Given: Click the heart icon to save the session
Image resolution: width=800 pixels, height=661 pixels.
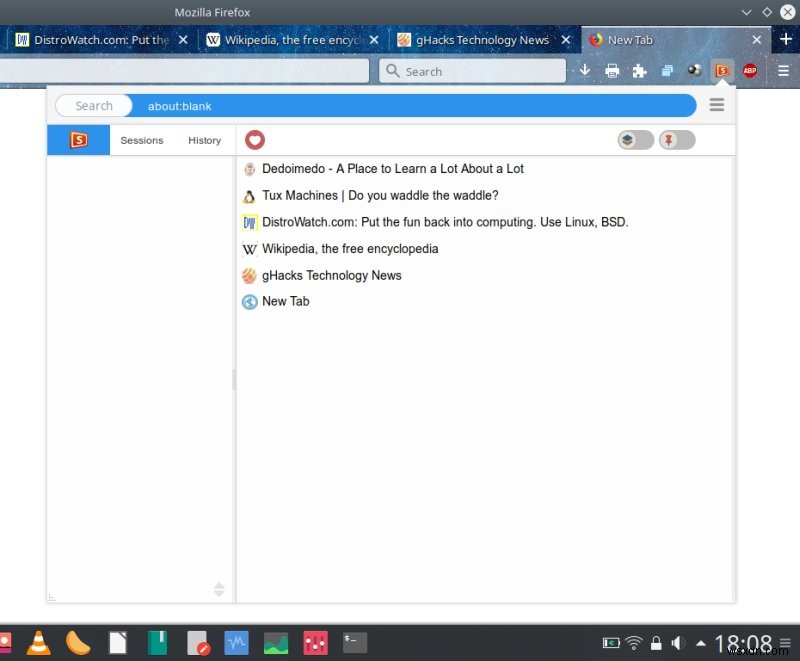Looking at the screenshot, I should tap(255, 140).
